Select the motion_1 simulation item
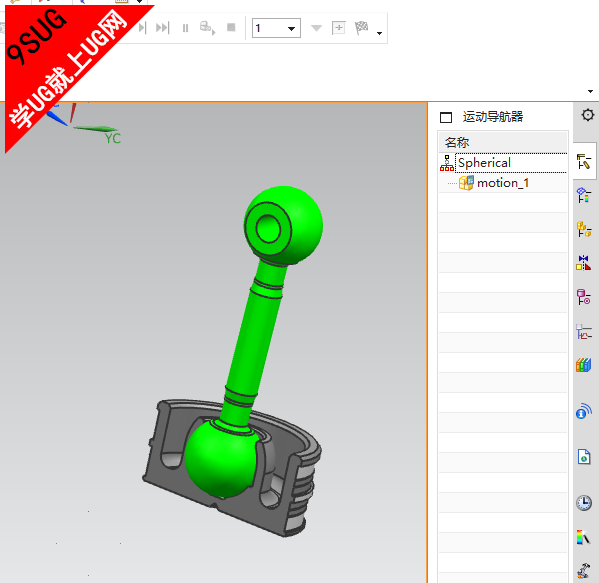Image resolution: width=599 pixels, height=583 pixels. [503, 183]
